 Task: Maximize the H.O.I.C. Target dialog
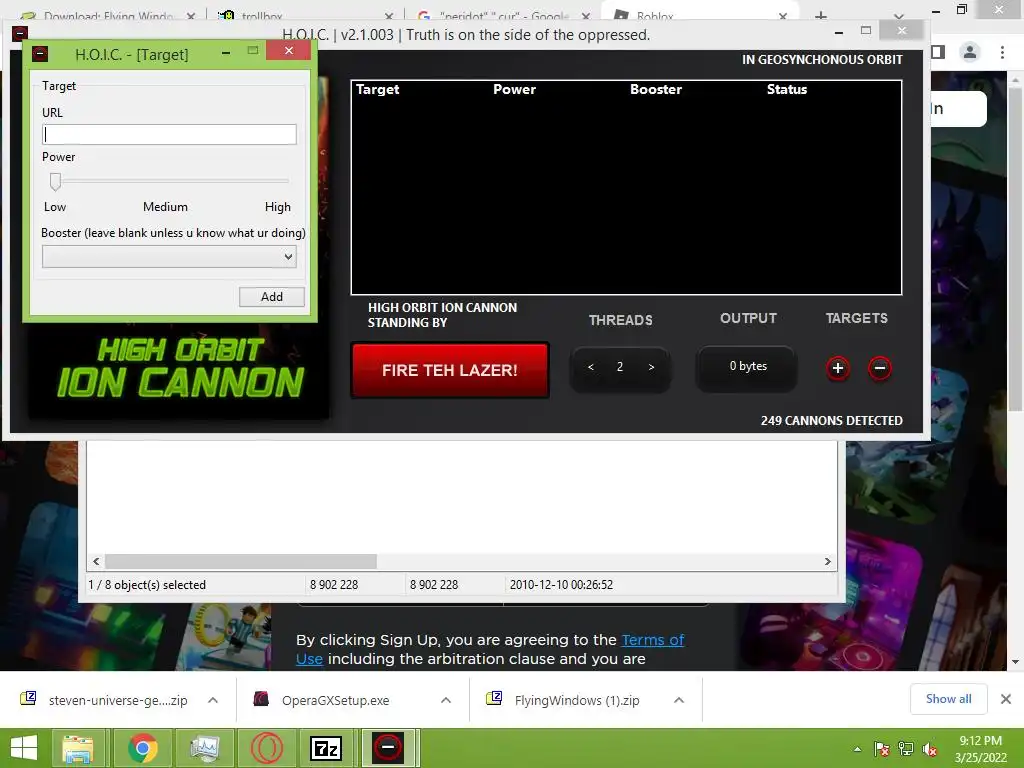coord(253,51)
